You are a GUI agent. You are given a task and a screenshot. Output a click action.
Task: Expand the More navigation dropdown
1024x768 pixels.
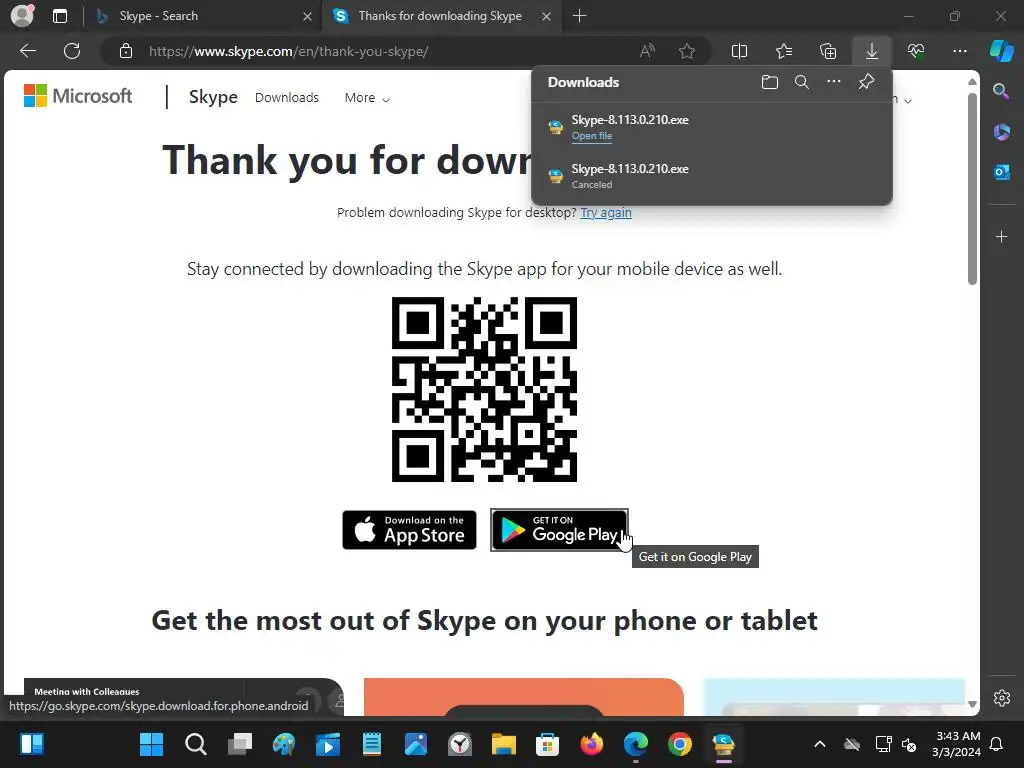click(367, 98)
